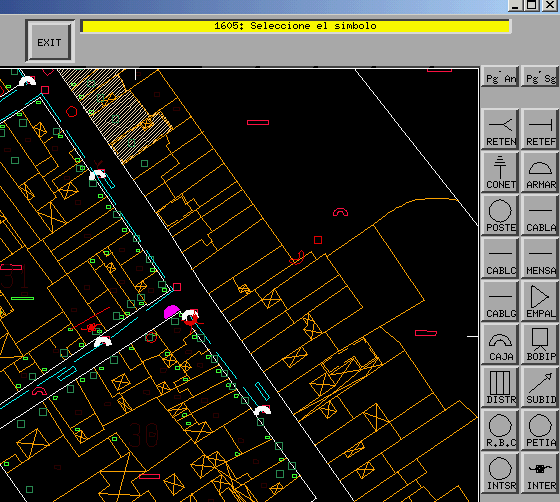Pick the INTER switch symbol
Viewport: 560px width, 502px height.
(540, 473)
